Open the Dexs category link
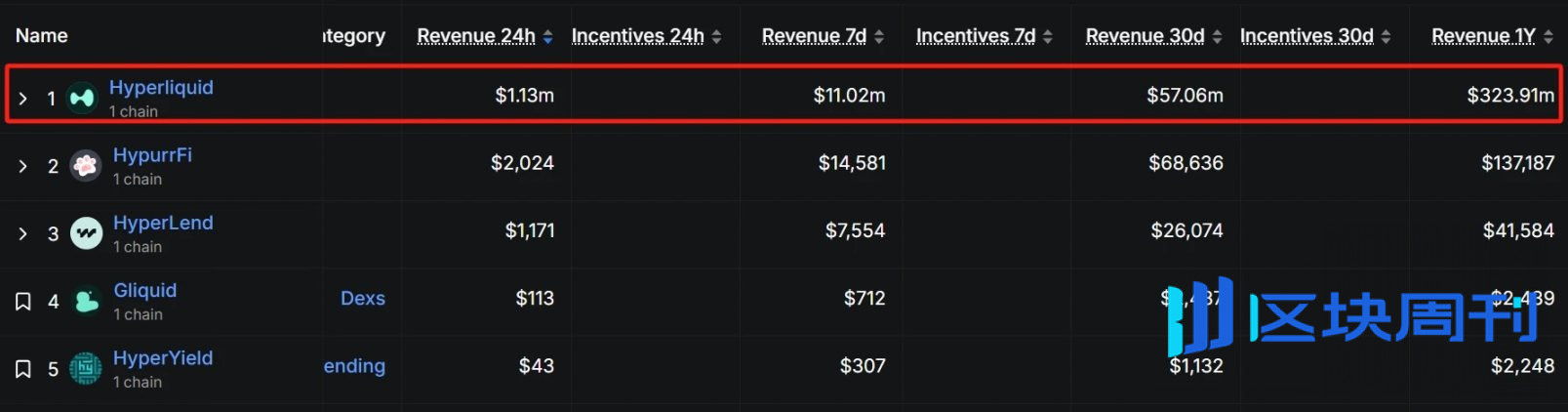 [x=363, y=299]
